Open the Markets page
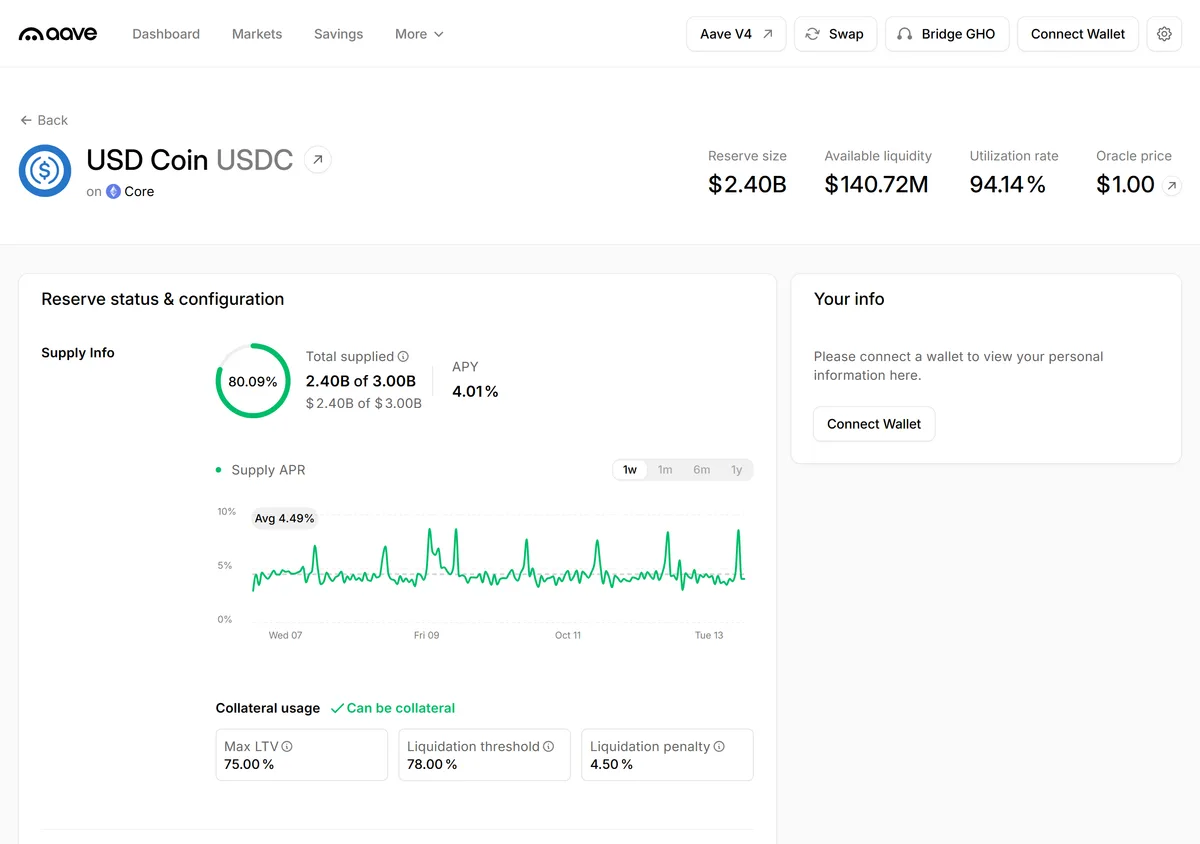This screenshot has height=844, width=1200. click(257, 34)
